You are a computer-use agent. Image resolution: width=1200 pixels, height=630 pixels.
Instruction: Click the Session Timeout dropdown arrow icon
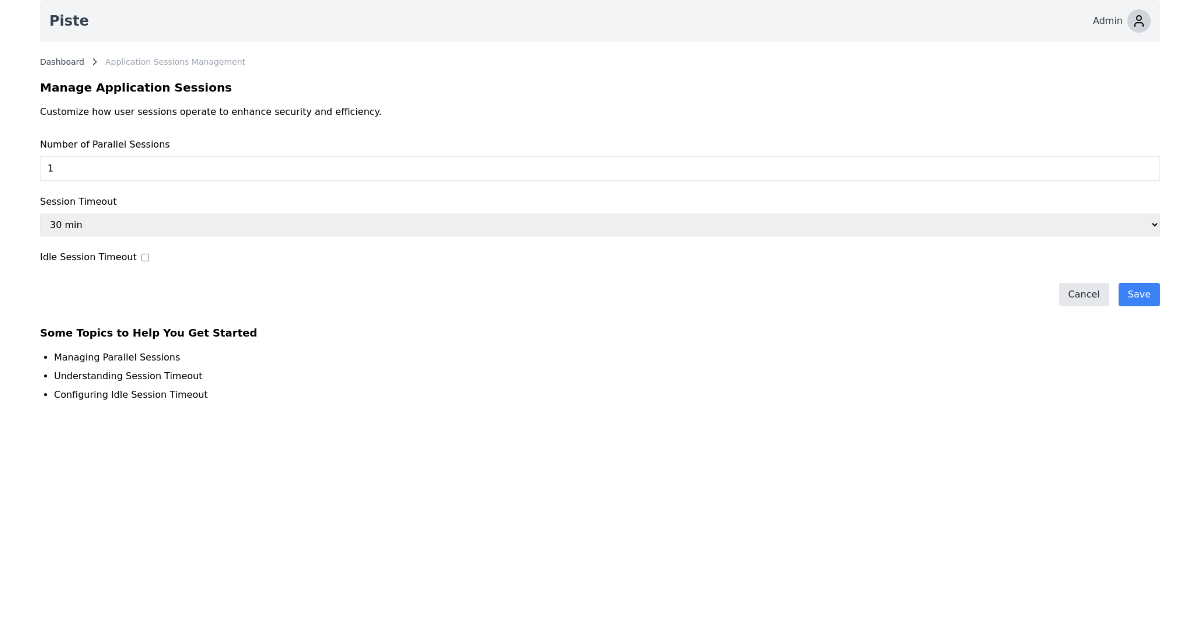(x=1152, y=224)
